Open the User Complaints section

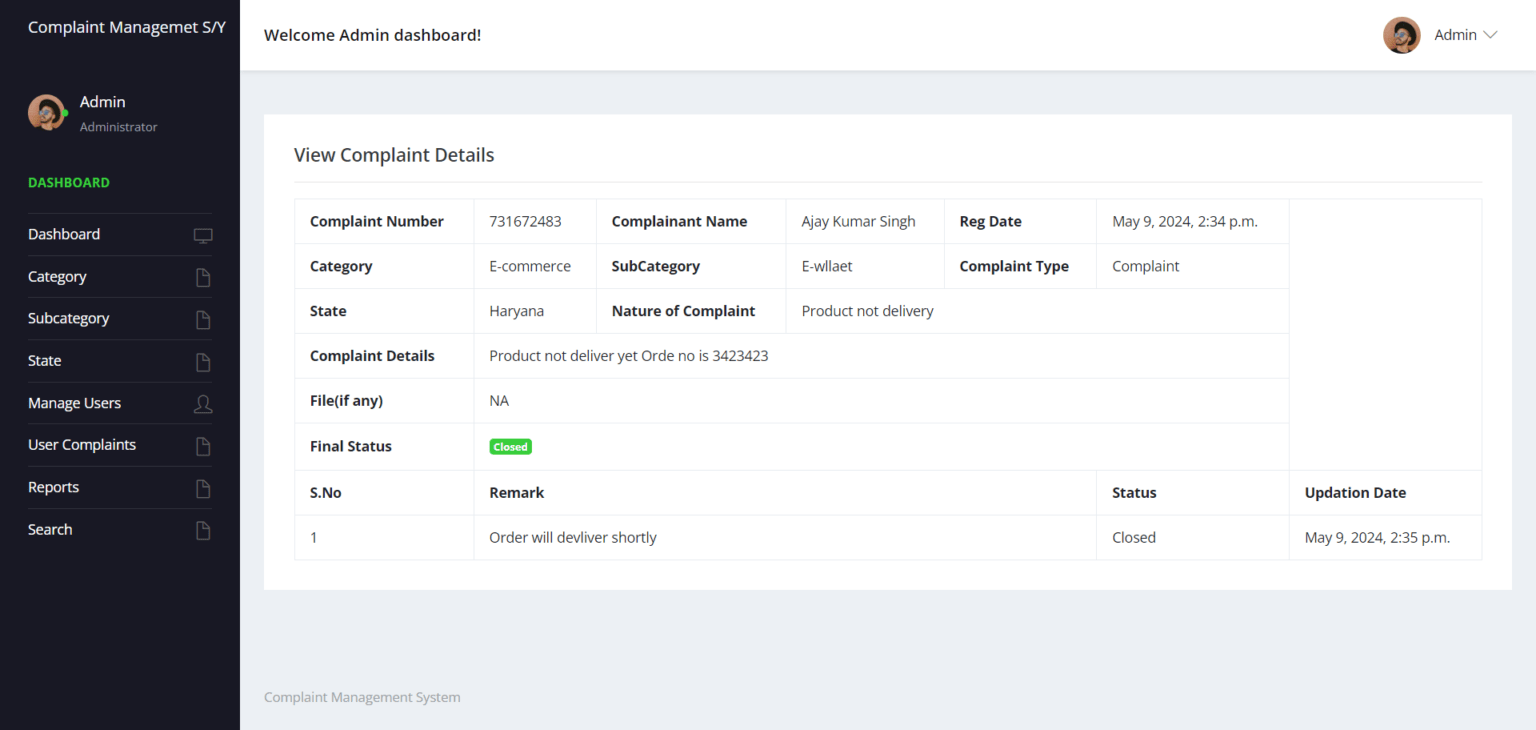[82, 444]
